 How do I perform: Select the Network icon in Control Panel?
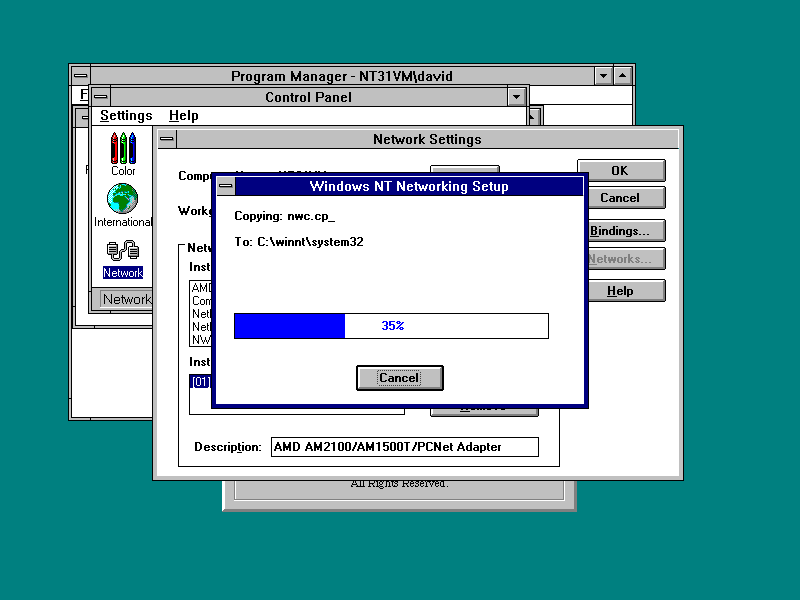(x=123, y=260)
